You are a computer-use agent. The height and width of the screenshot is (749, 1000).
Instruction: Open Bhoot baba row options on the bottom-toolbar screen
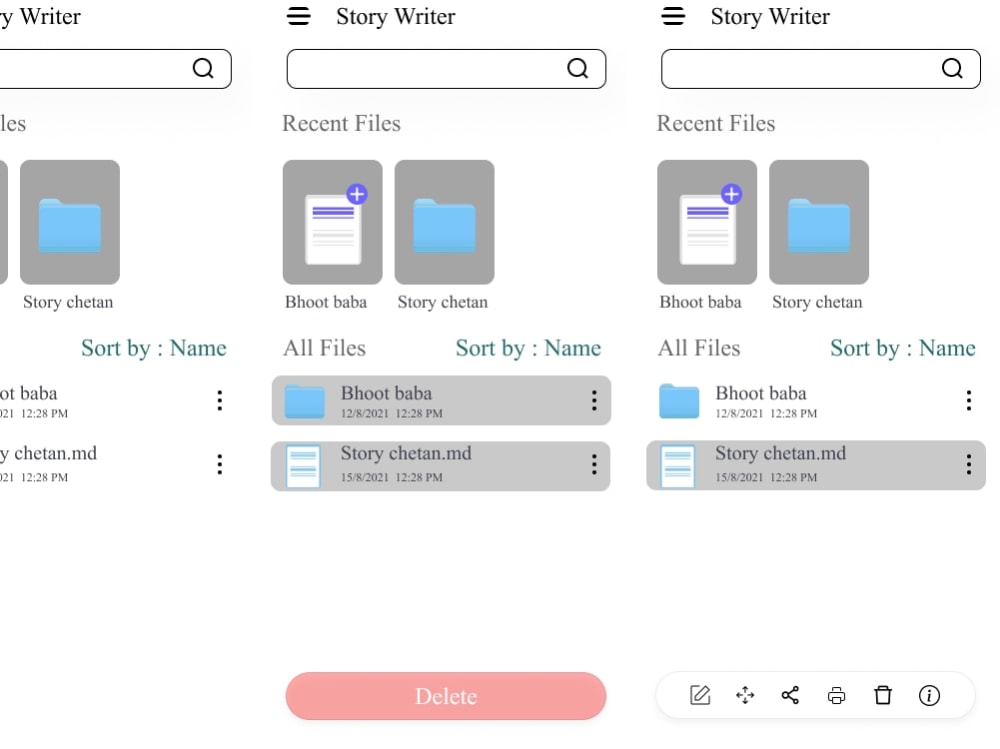pyautogui.click(x=969, y=400)
